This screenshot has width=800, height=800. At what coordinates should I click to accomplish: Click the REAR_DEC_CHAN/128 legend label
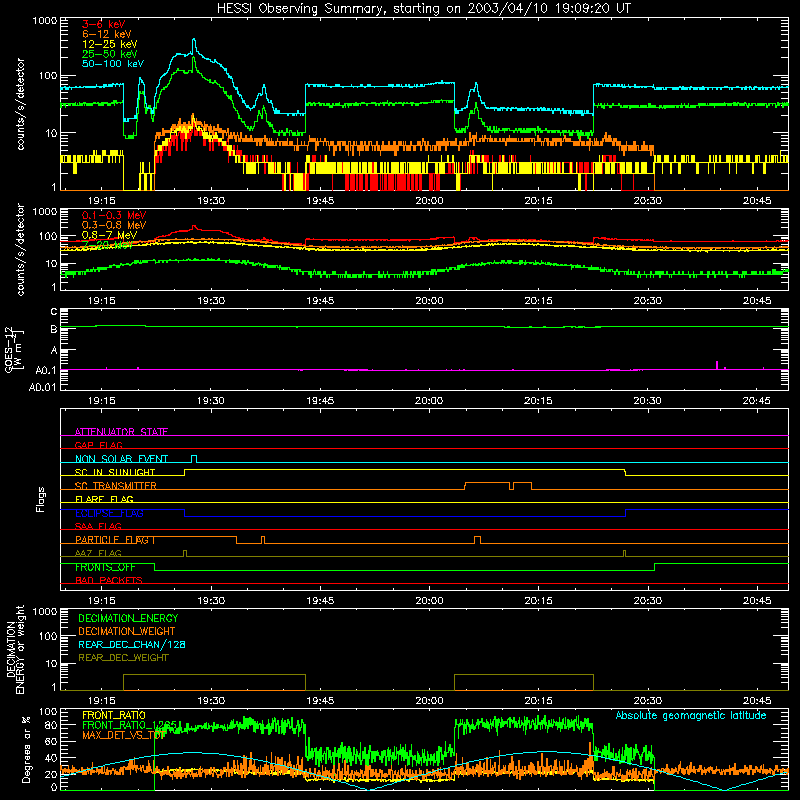(x=132, y=645)
